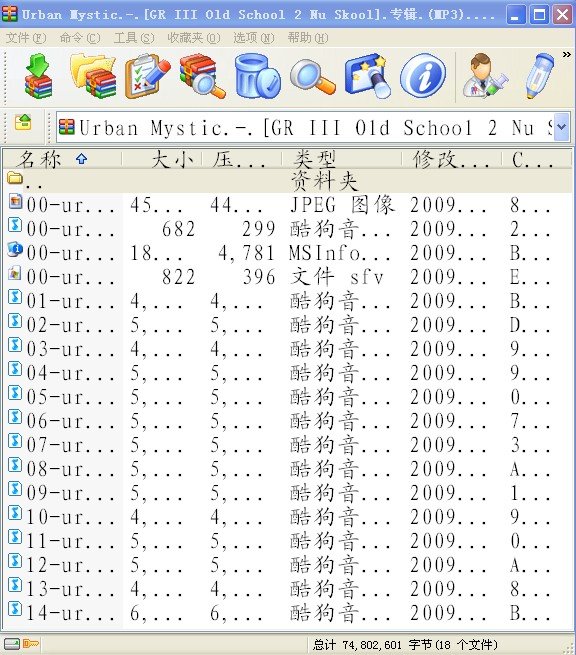Click the Comment pencil icon
This screenshot has height=655, width=576.
point(539,76)
